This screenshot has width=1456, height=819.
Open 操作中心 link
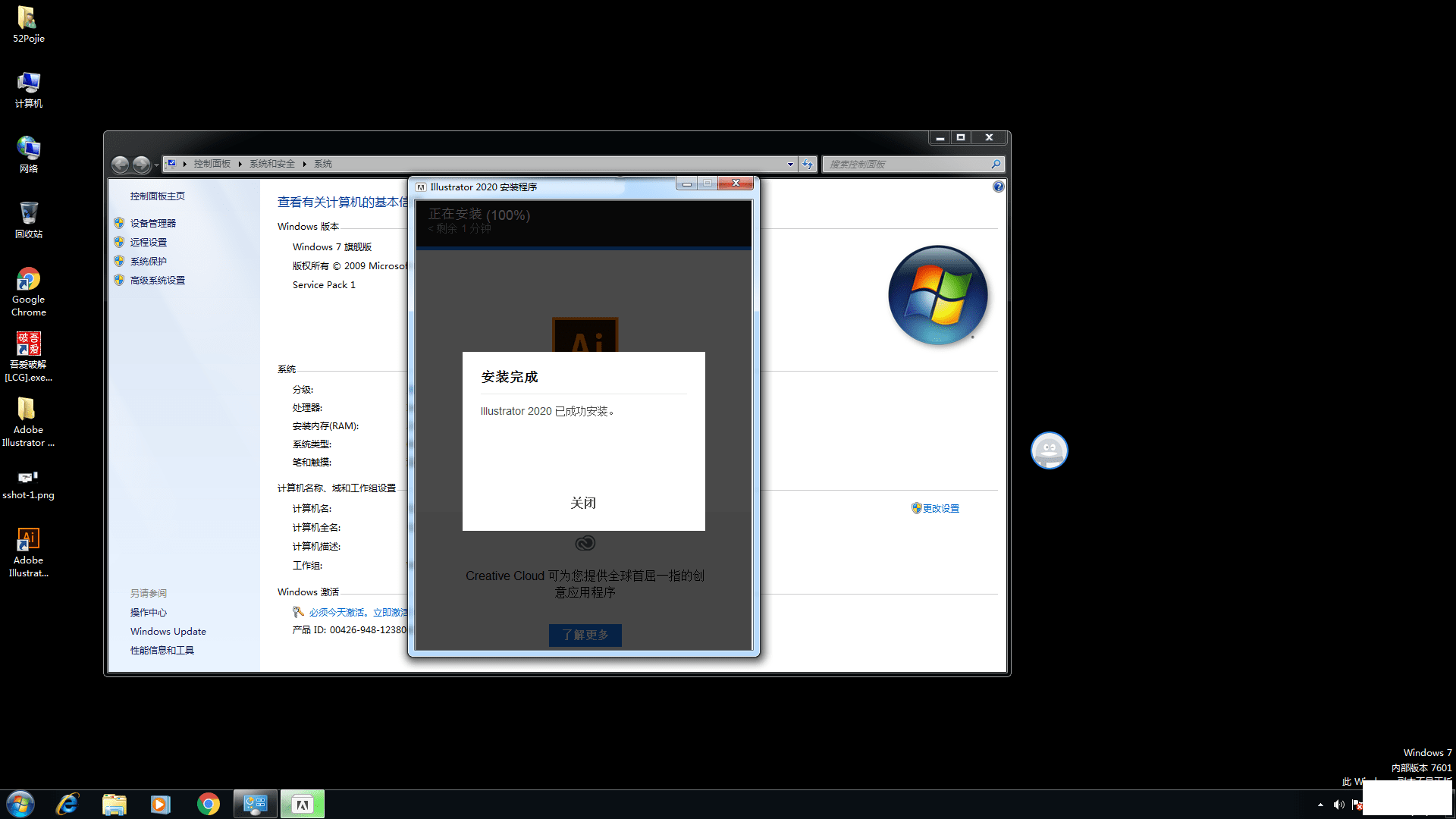click(x=149, y=613)
